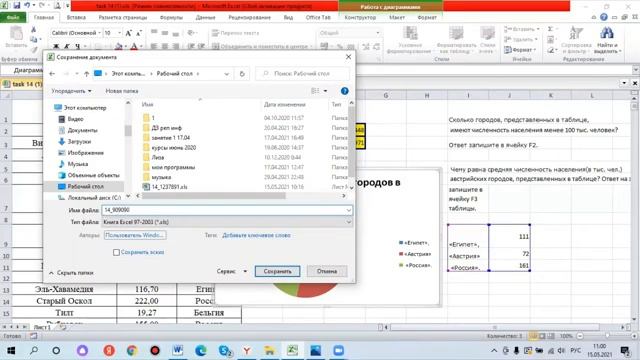Click the help icon in the save dialog

pyautogui.click(x=344, y=91)
